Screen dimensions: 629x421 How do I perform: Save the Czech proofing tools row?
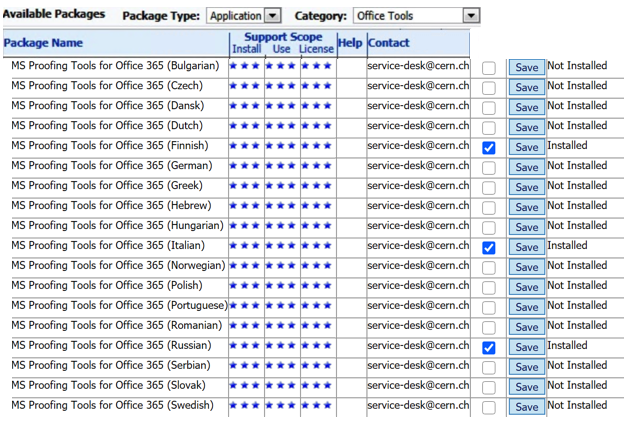click(527, 87)
